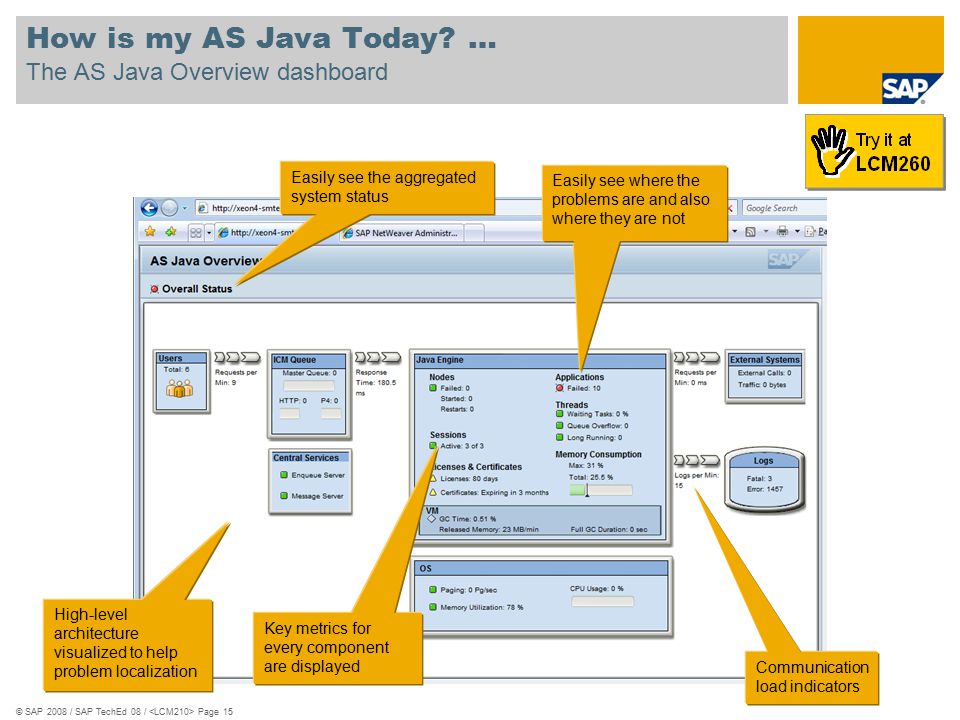Click 'Full GC Duration: 0 sec' text
Screen dimensions: 960x720
tap(609, 530)
